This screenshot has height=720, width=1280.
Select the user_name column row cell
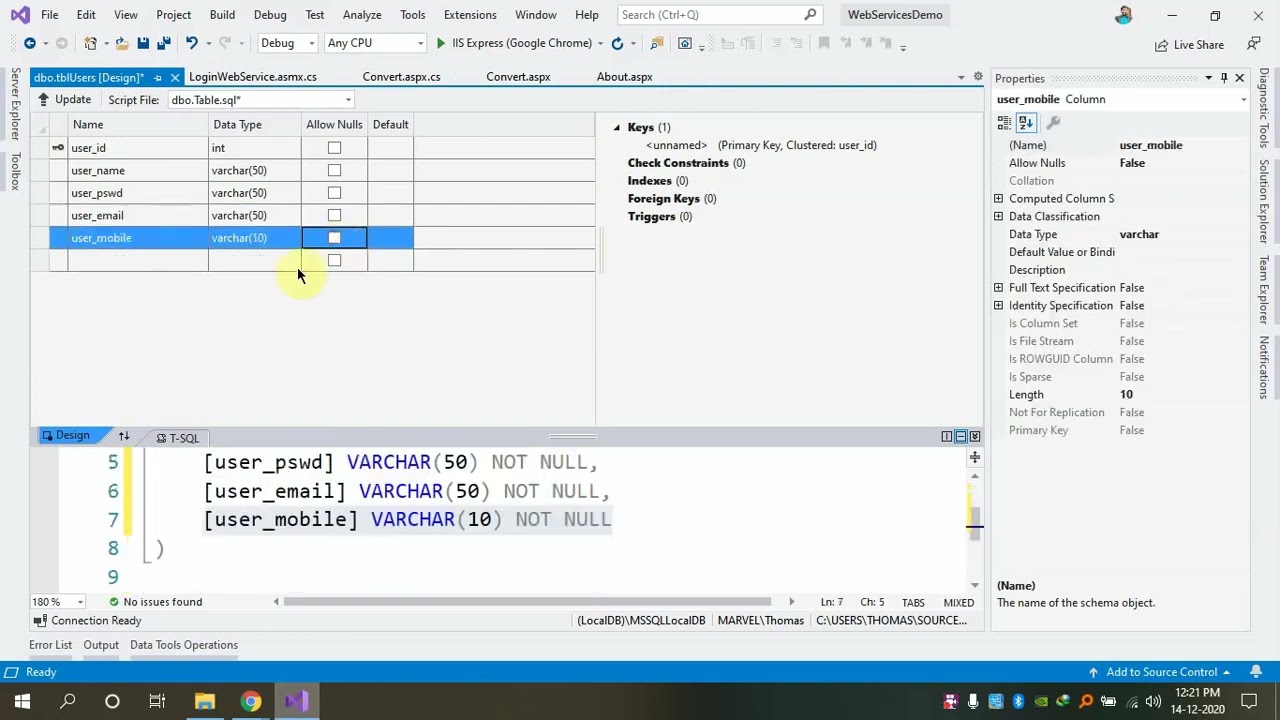click(x=137, y=170)
